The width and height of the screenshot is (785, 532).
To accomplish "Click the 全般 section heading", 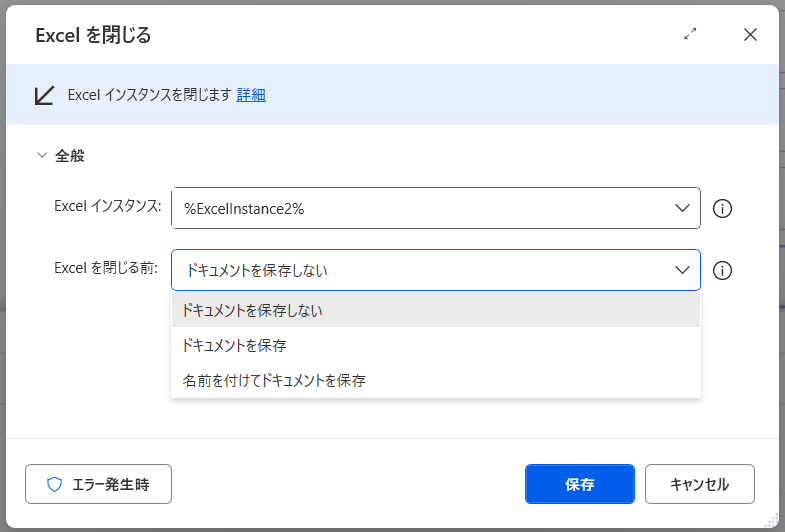I will point(69,156).
